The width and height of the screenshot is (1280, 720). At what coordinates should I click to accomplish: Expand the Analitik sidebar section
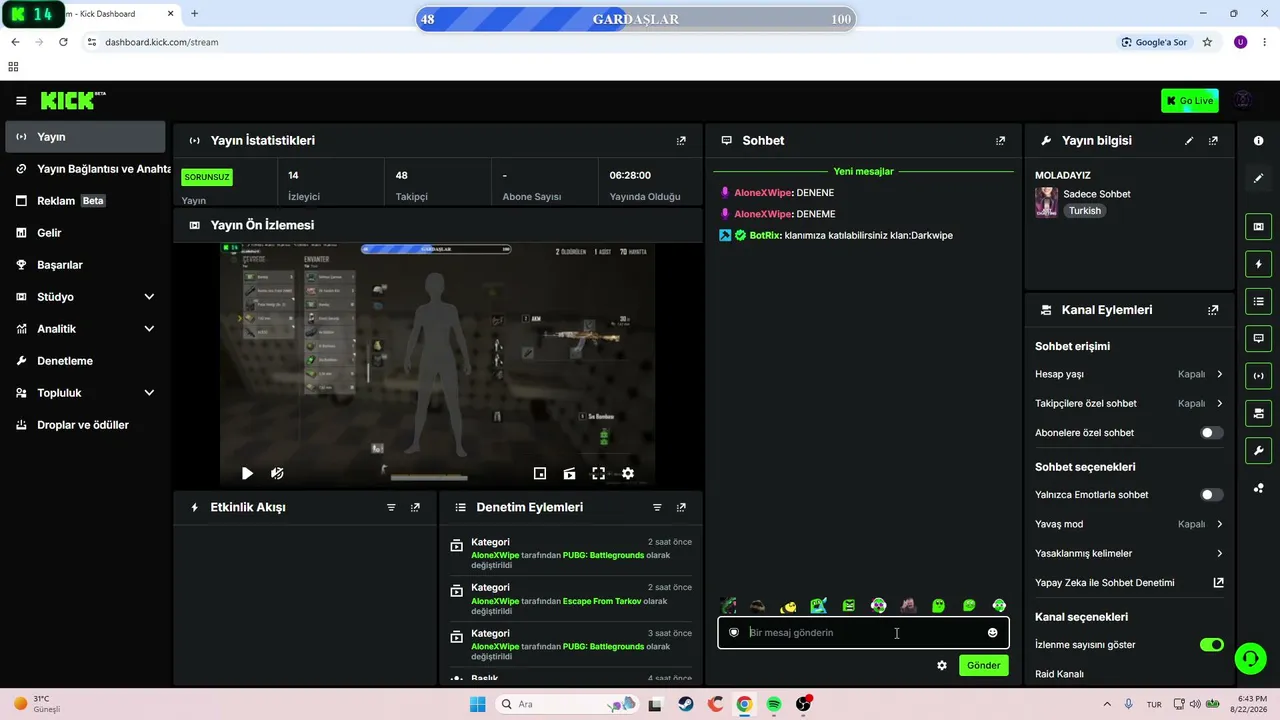tap(85, 329)
